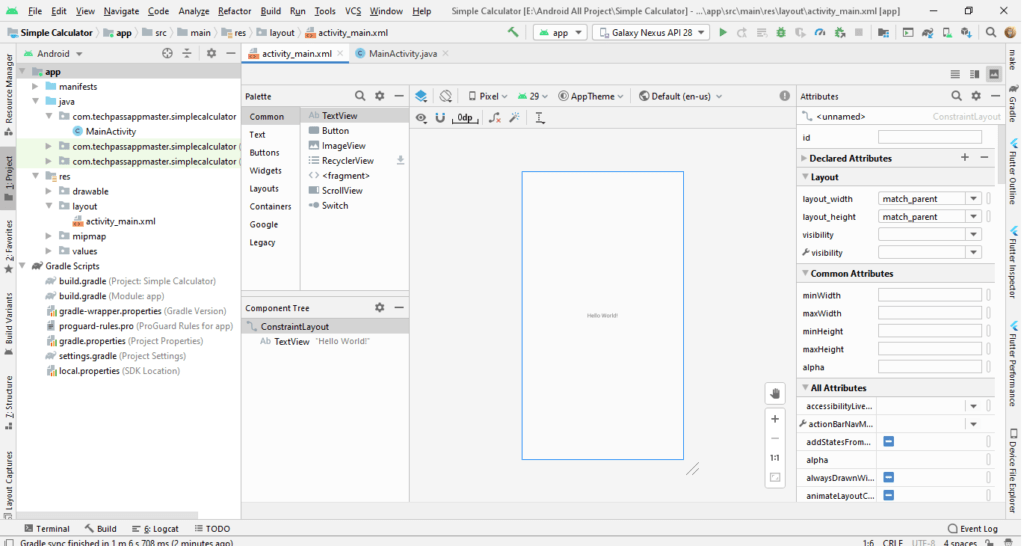The image size is (1024, 546).
Task: Reset zoom to 1:1
Action: [775, 458]
